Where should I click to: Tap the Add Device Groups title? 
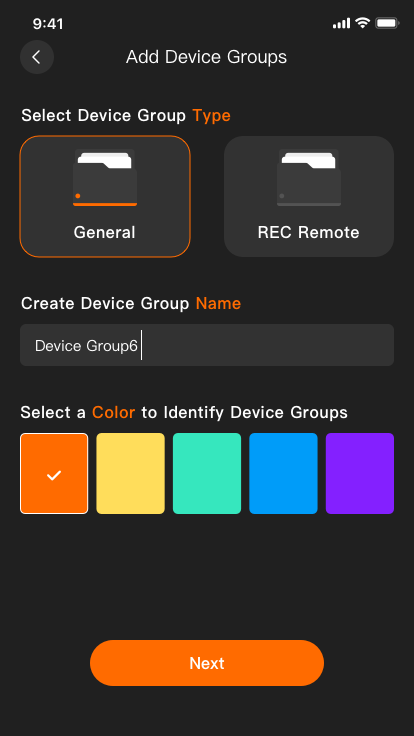207,57
